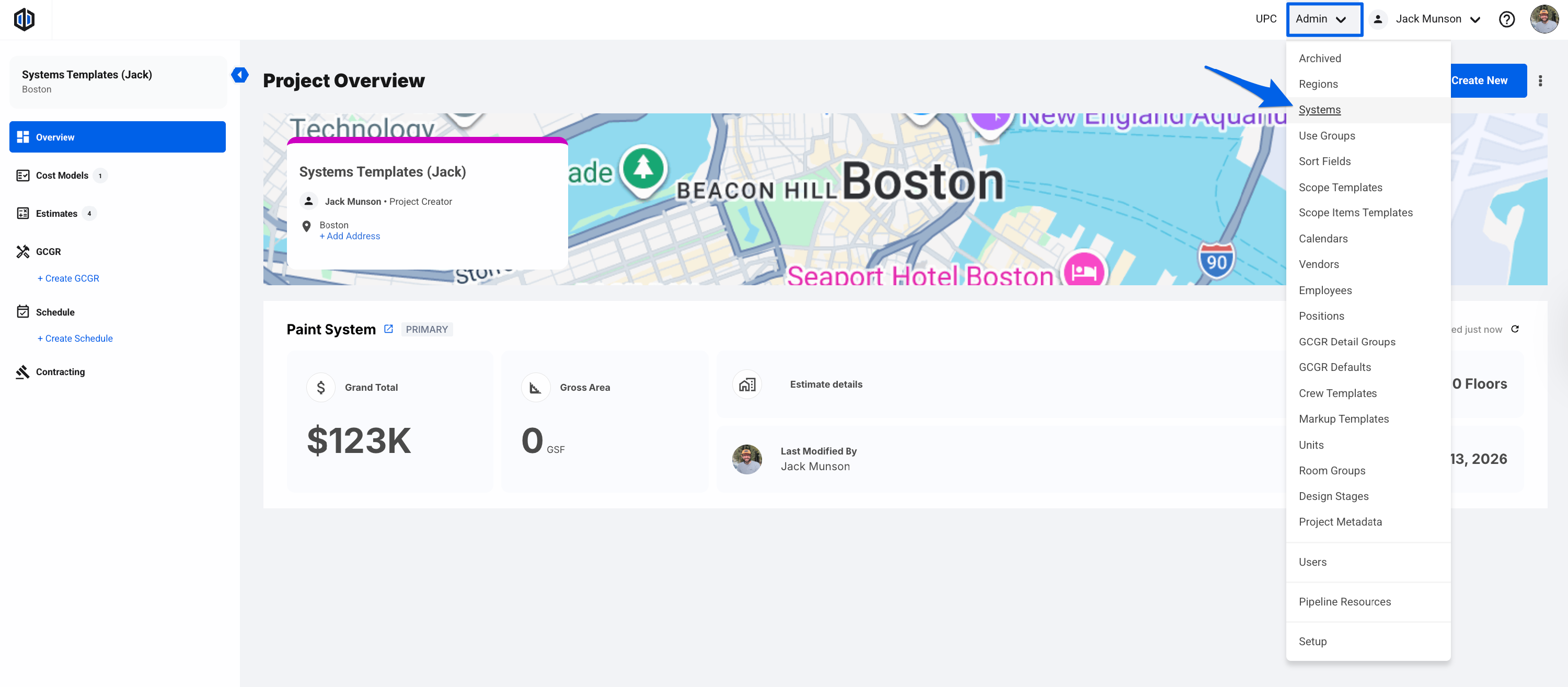Click the + Add Address link
This screenshot has width=1568, height=687.
tap(349, 236)
